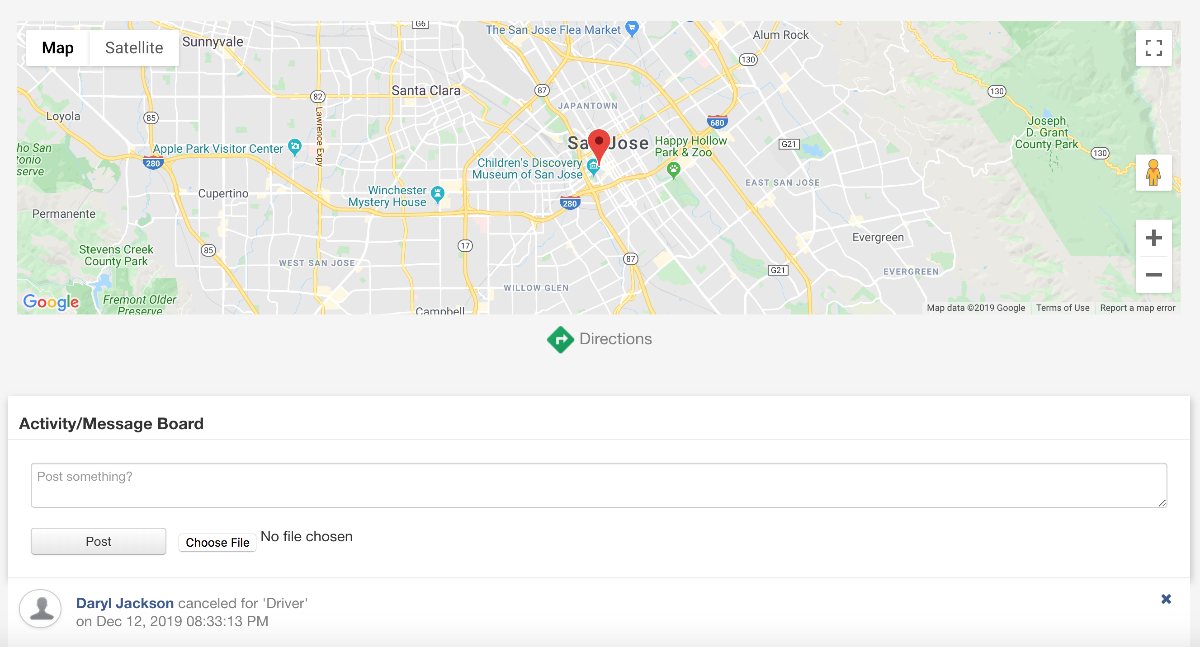The width and height of the screenshot is (1200, 647).
Task: Open Daryl Jackson's profile link
Action: click(x=125, y=603)
